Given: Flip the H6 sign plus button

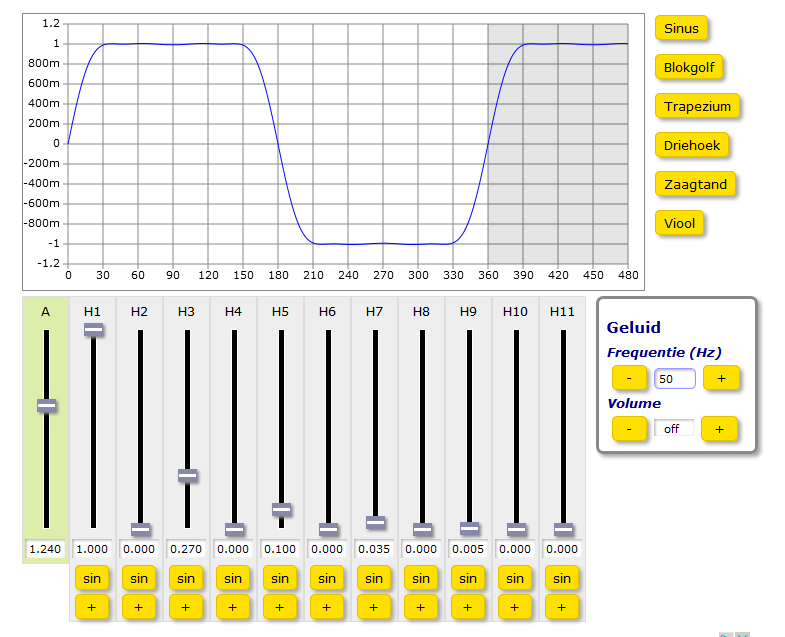Looking at the screenshot, I should pyautogui.click(x=327, y=607).
